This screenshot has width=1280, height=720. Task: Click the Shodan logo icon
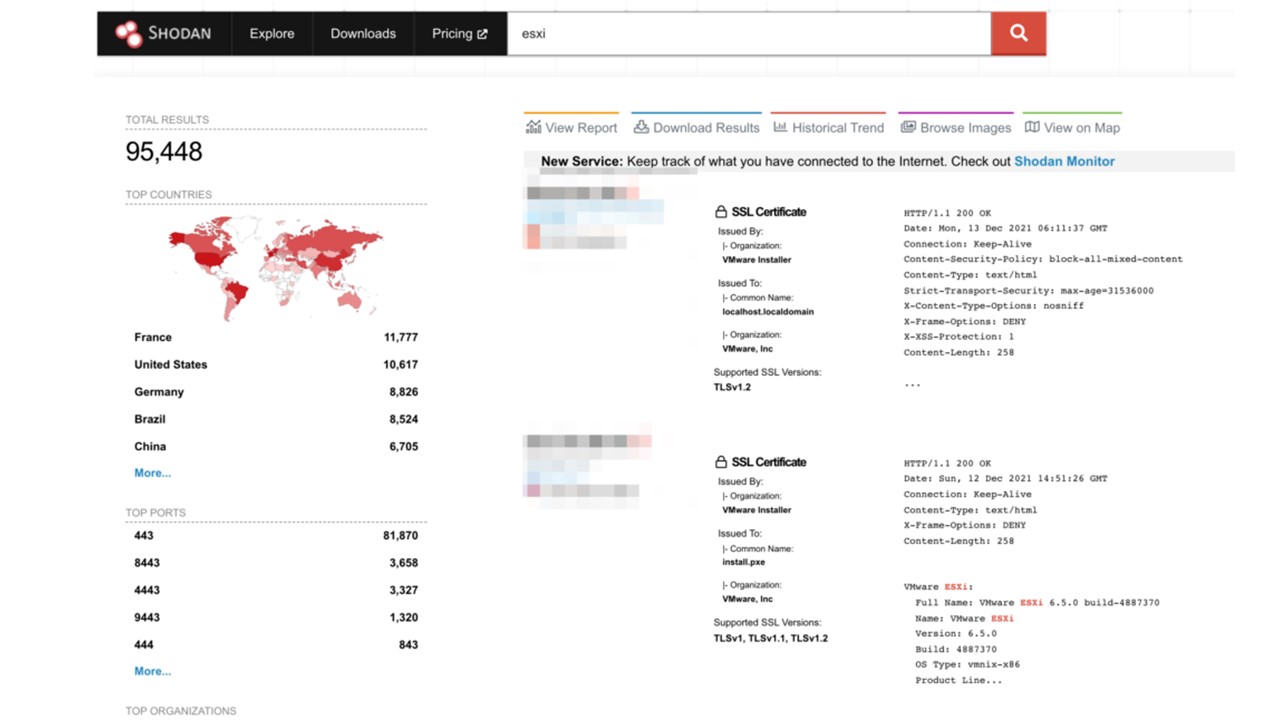click(128, 34)
